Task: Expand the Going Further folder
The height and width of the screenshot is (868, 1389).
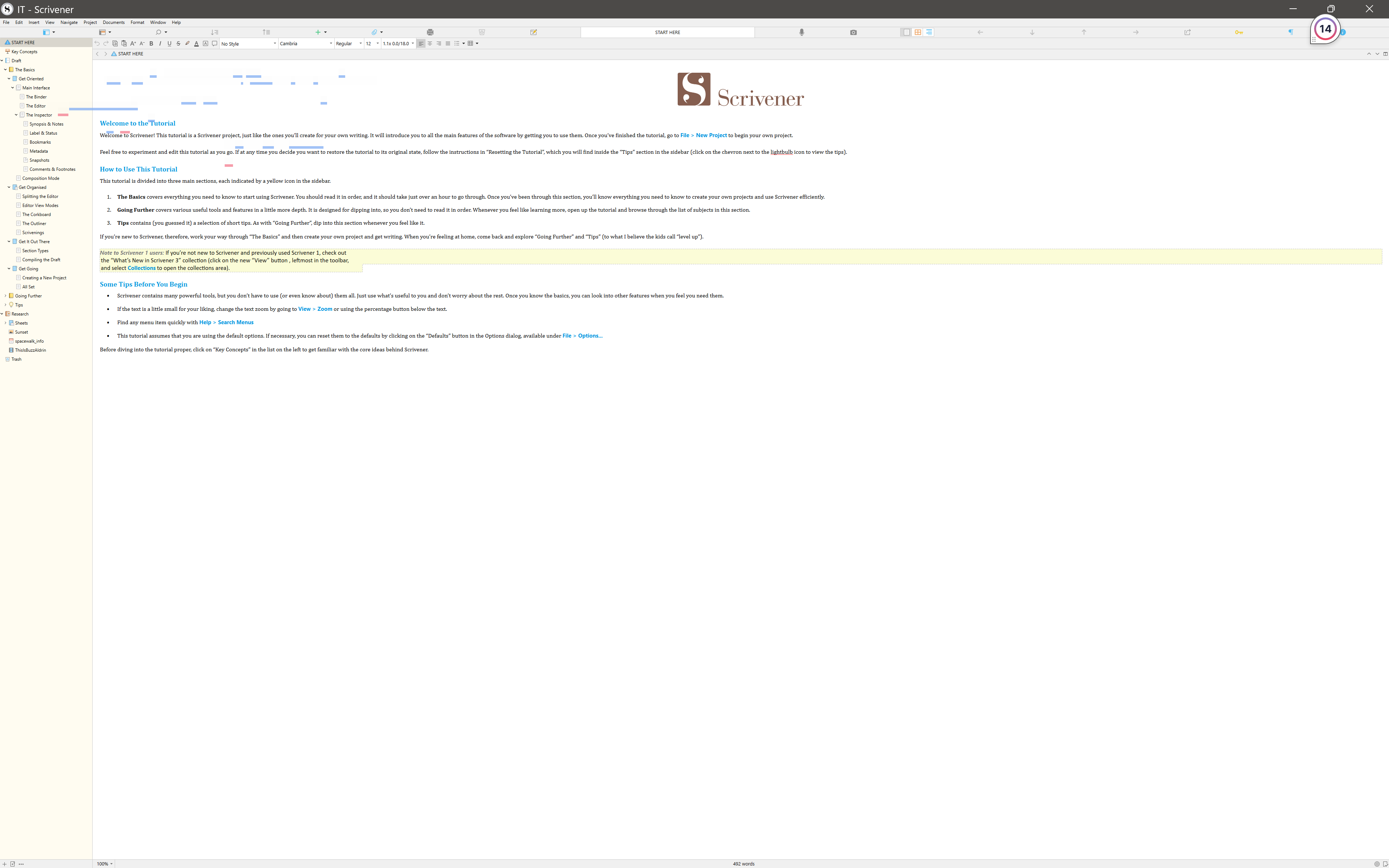Action: click(5, 296)
